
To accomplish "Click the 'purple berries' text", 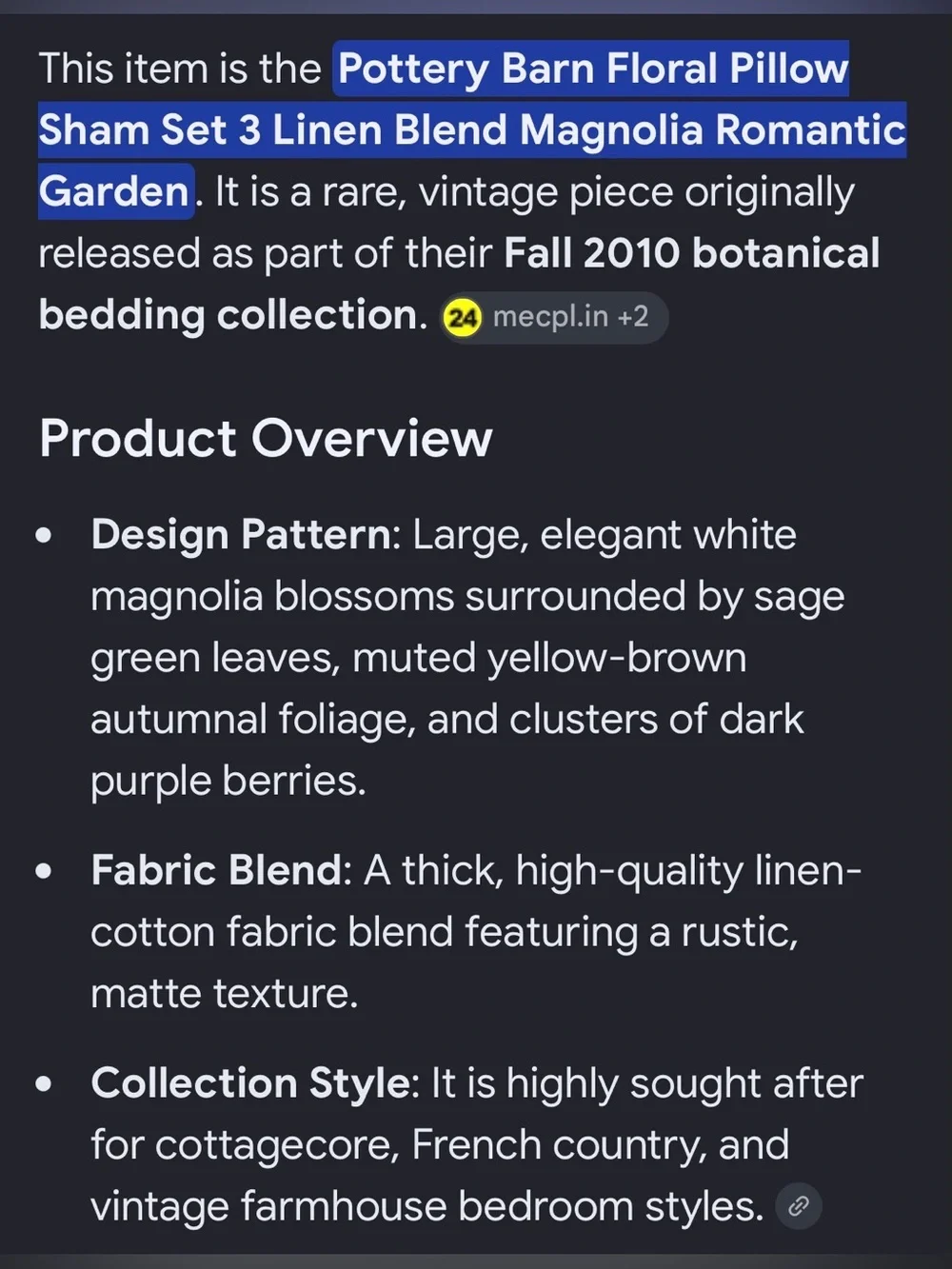I will click(228, 782).
